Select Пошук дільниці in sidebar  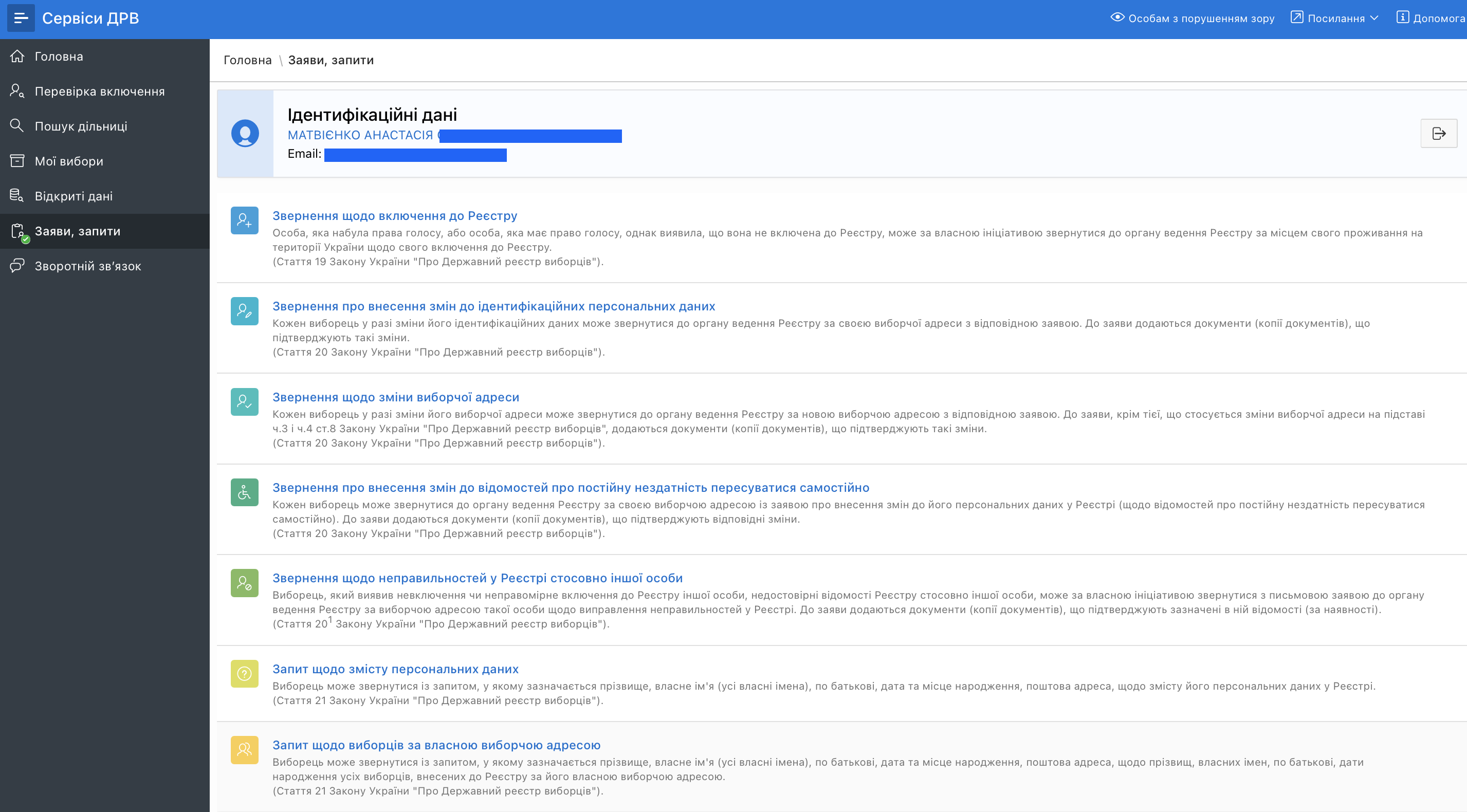81,126
